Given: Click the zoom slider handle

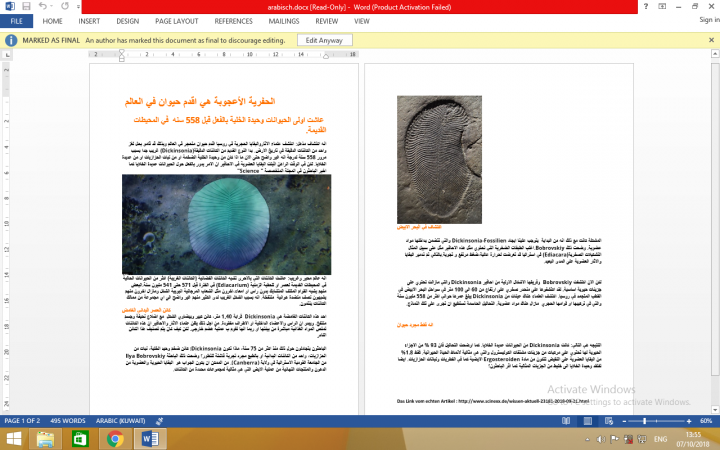Looking at the screenshot, I should click(645, 421).
